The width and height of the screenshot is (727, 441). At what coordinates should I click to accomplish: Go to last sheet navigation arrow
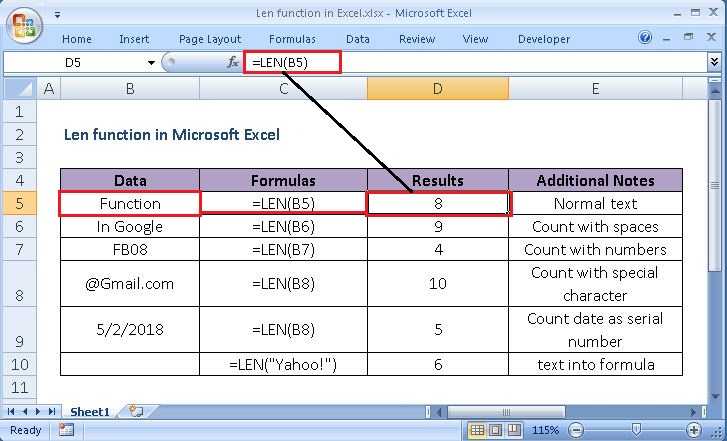tap(51, 411)
